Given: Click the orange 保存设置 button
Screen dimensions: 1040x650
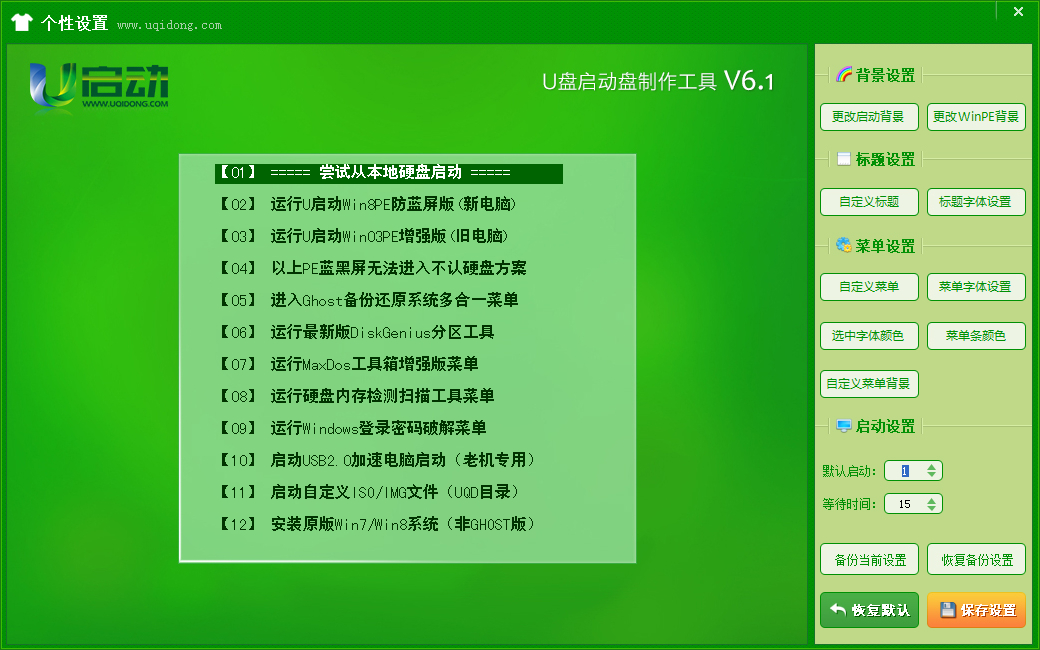Looking at the screenshot, I should click(x=976, y=610).
